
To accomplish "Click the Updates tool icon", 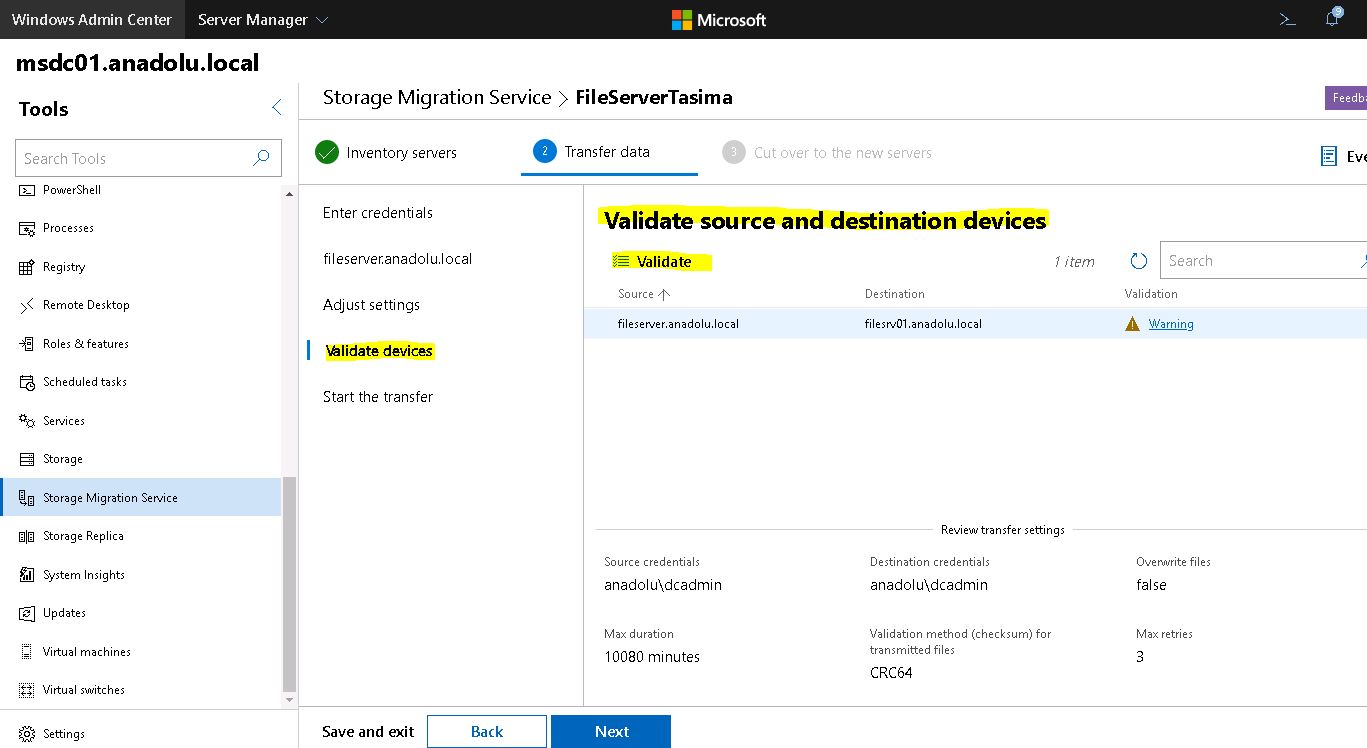I will pyautogui.click(x=26, y=613).
